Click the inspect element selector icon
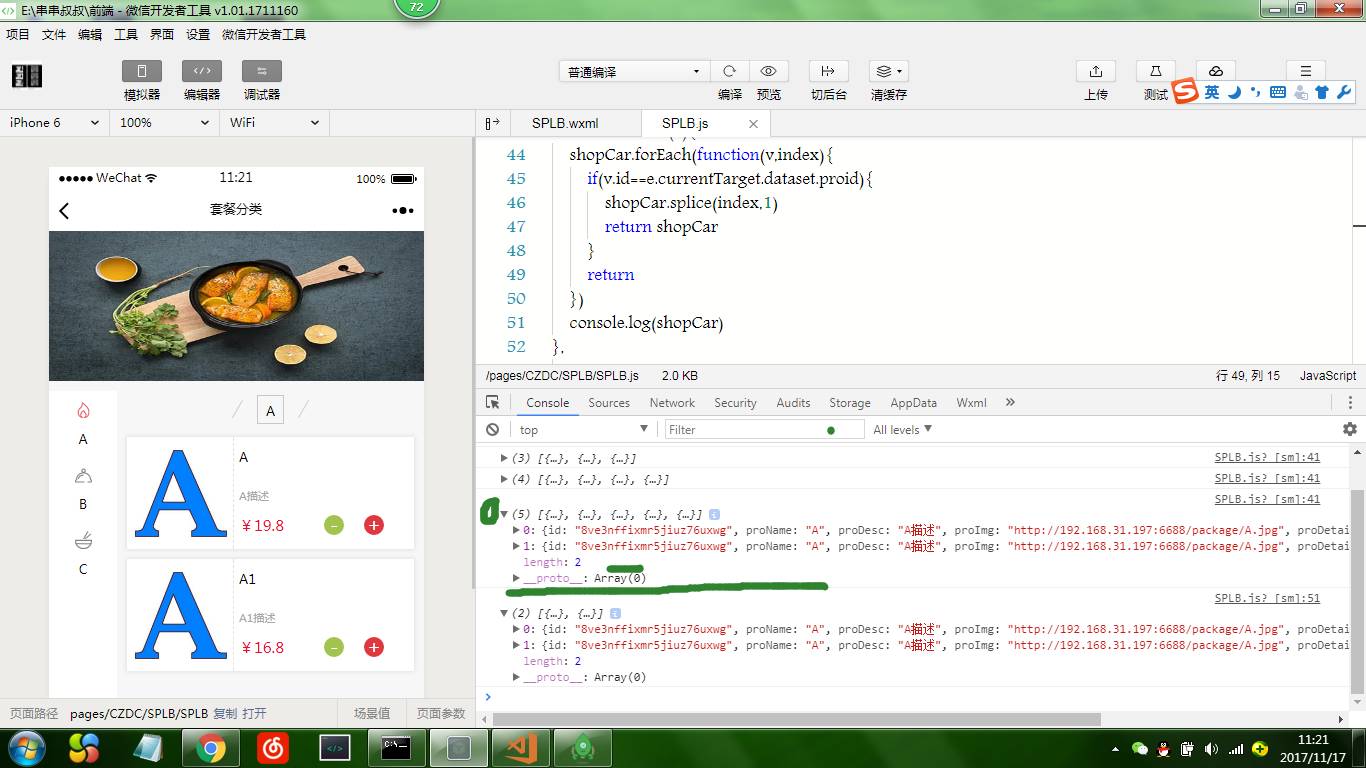The width and height of the screenshot is (1366, 768). click(492, 402)
